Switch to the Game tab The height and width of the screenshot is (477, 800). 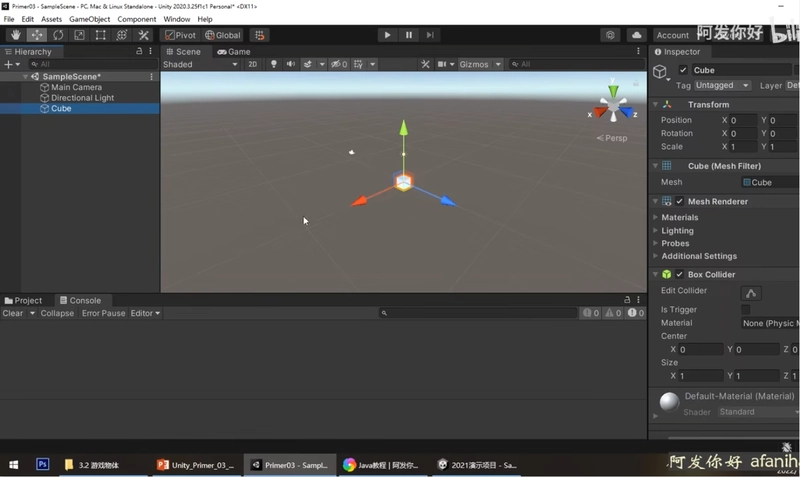(234, 52)
